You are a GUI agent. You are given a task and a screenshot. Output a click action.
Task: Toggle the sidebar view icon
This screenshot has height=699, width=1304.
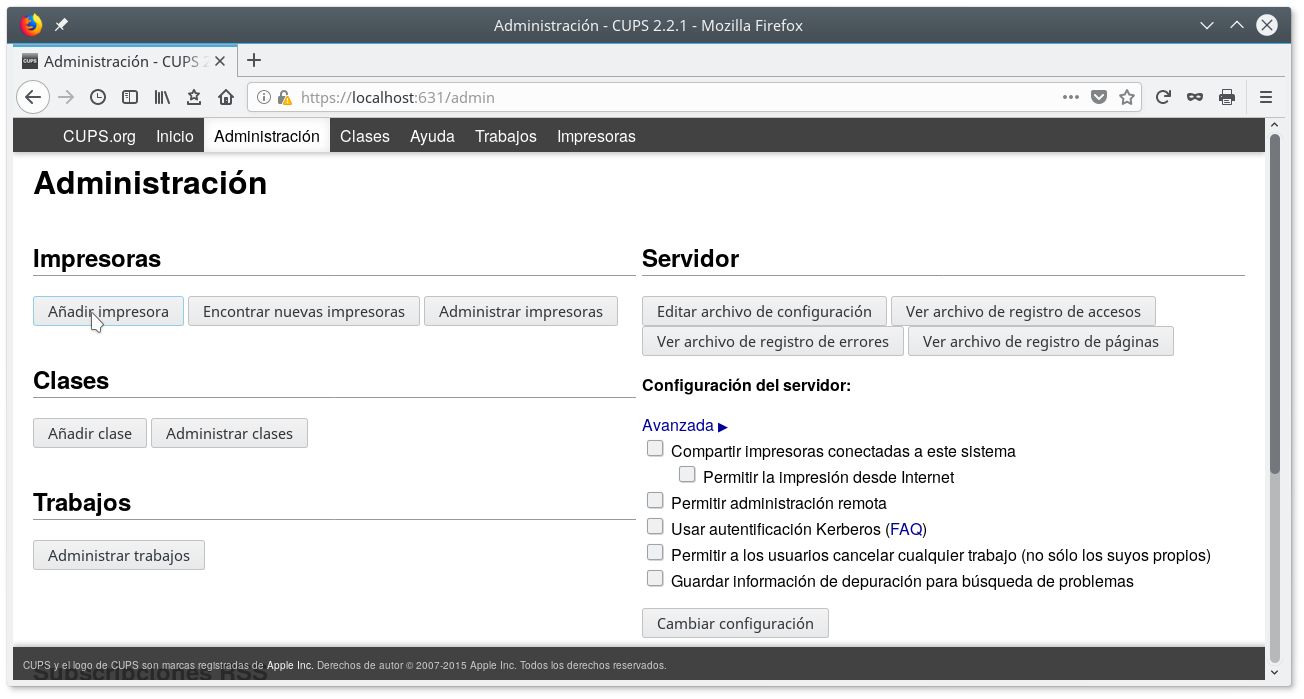[130, 97]
